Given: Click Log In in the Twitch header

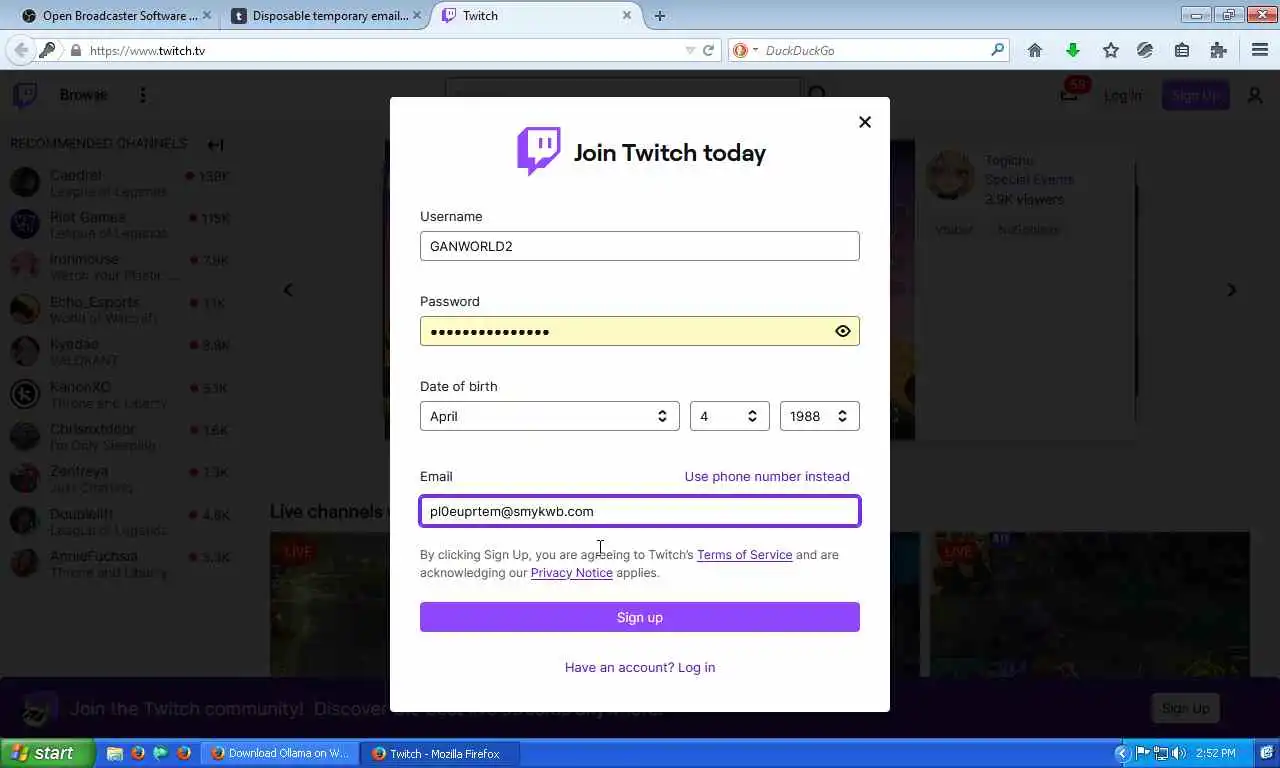Looking at the screenshot, I should coord(1122,96).
